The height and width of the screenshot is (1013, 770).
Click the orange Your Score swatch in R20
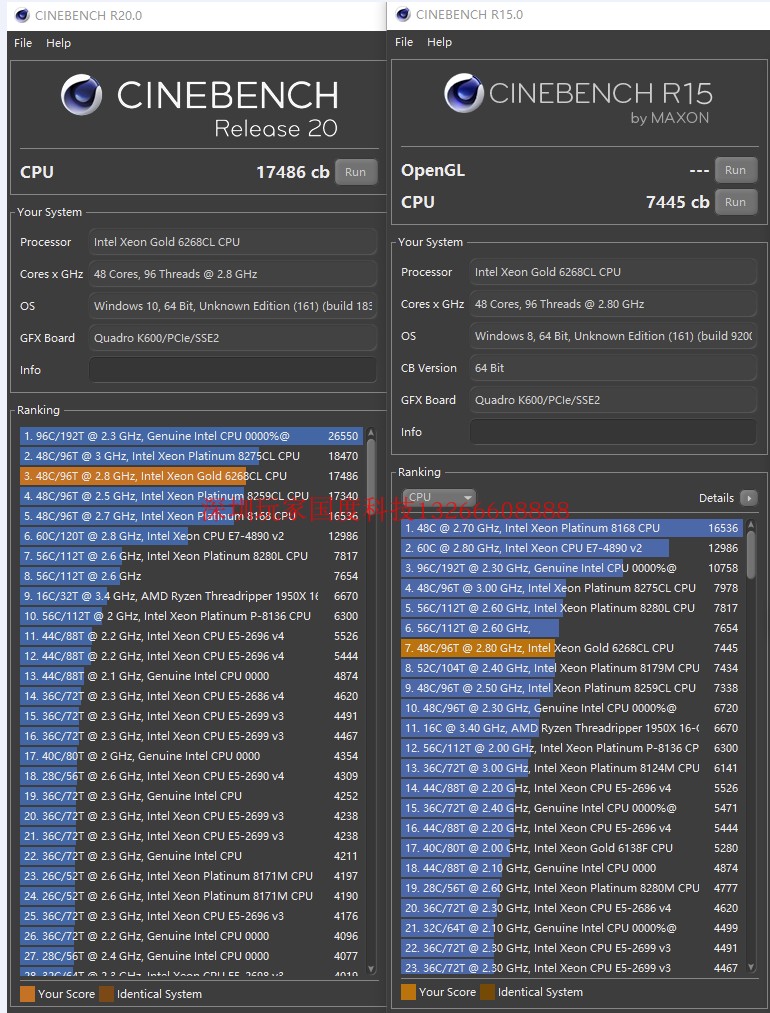point(27,994)
